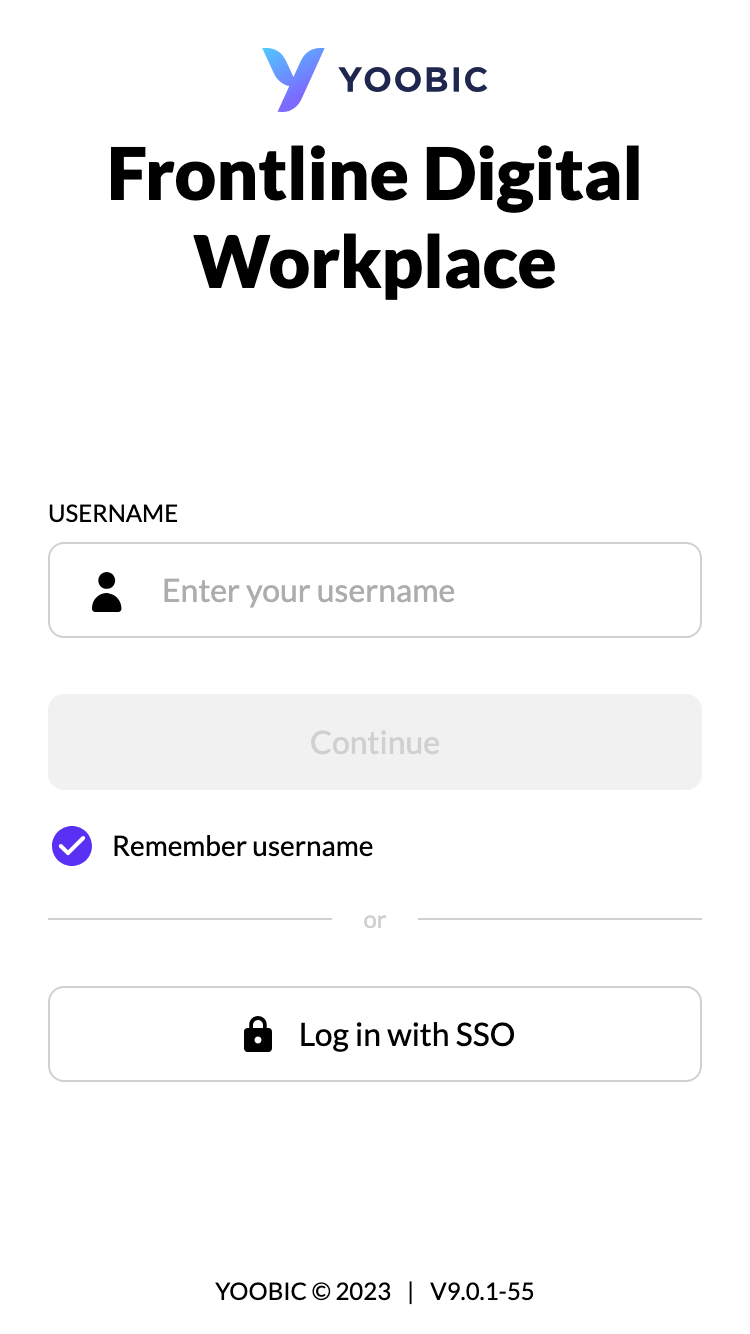Click the "or" separator text
750x1334 pixels.
pyautogui.click(x=375, y=920)
